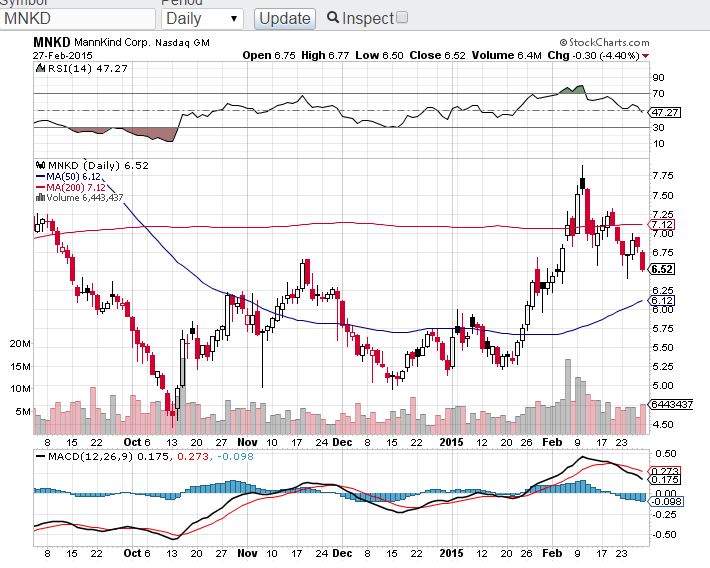Click the RSI(14) legend line icon

[39, 68]
